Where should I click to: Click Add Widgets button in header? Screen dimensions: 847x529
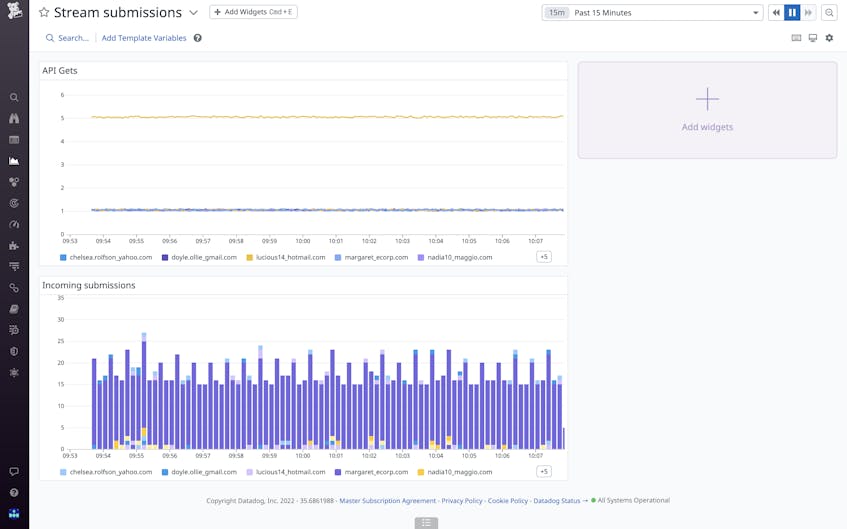[253, 12]
